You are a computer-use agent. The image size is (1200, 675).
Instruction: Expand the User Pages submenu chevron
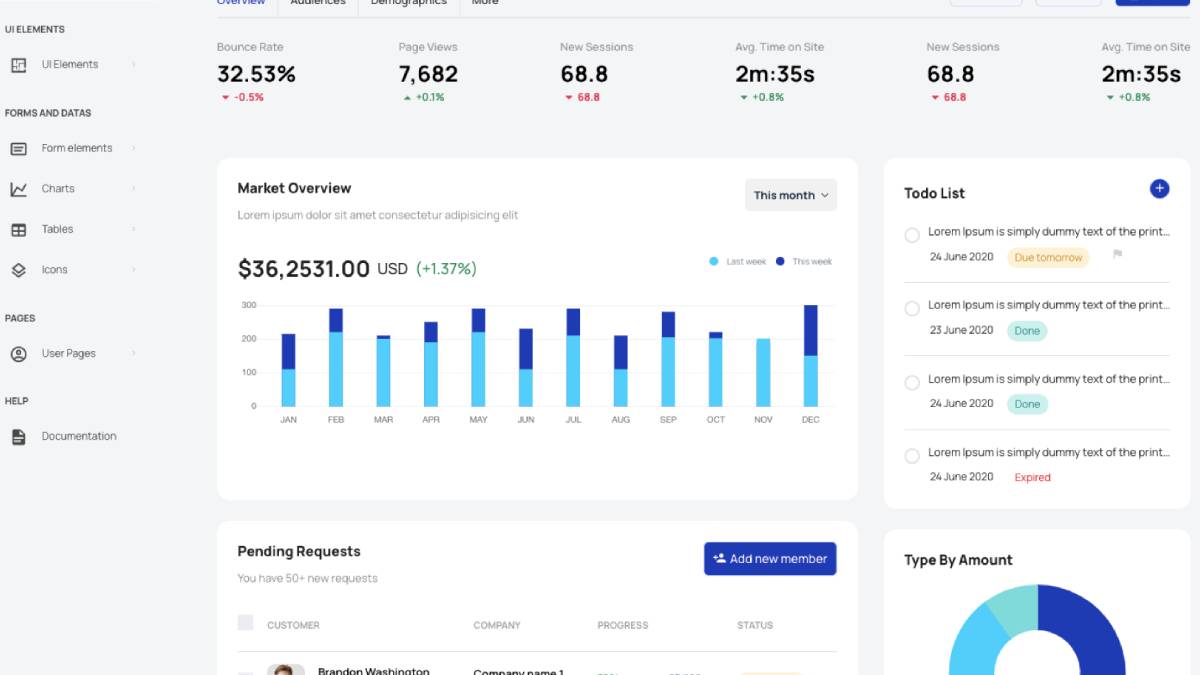133,354
